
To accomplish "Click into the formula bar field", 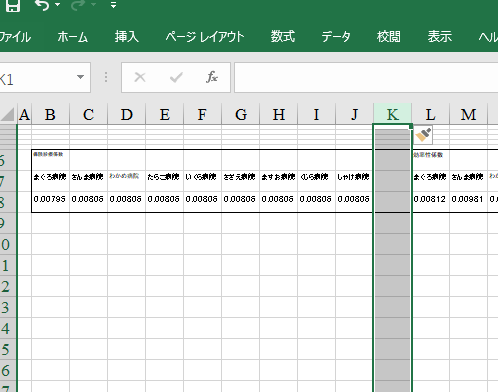I will 366,77.
